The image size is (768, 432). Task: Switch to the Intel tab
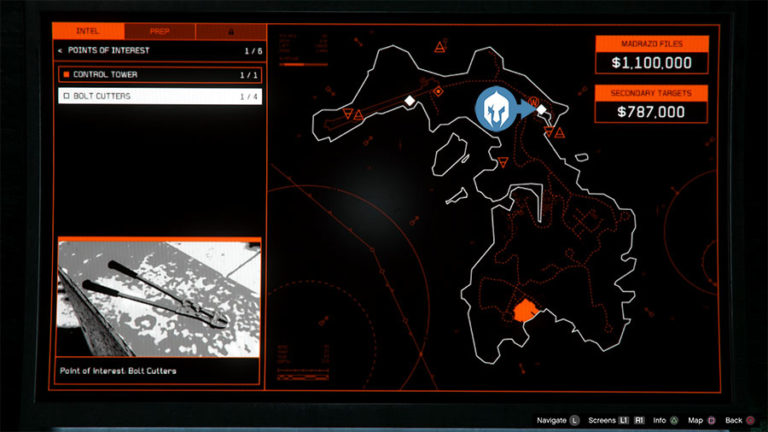[88, 32]
